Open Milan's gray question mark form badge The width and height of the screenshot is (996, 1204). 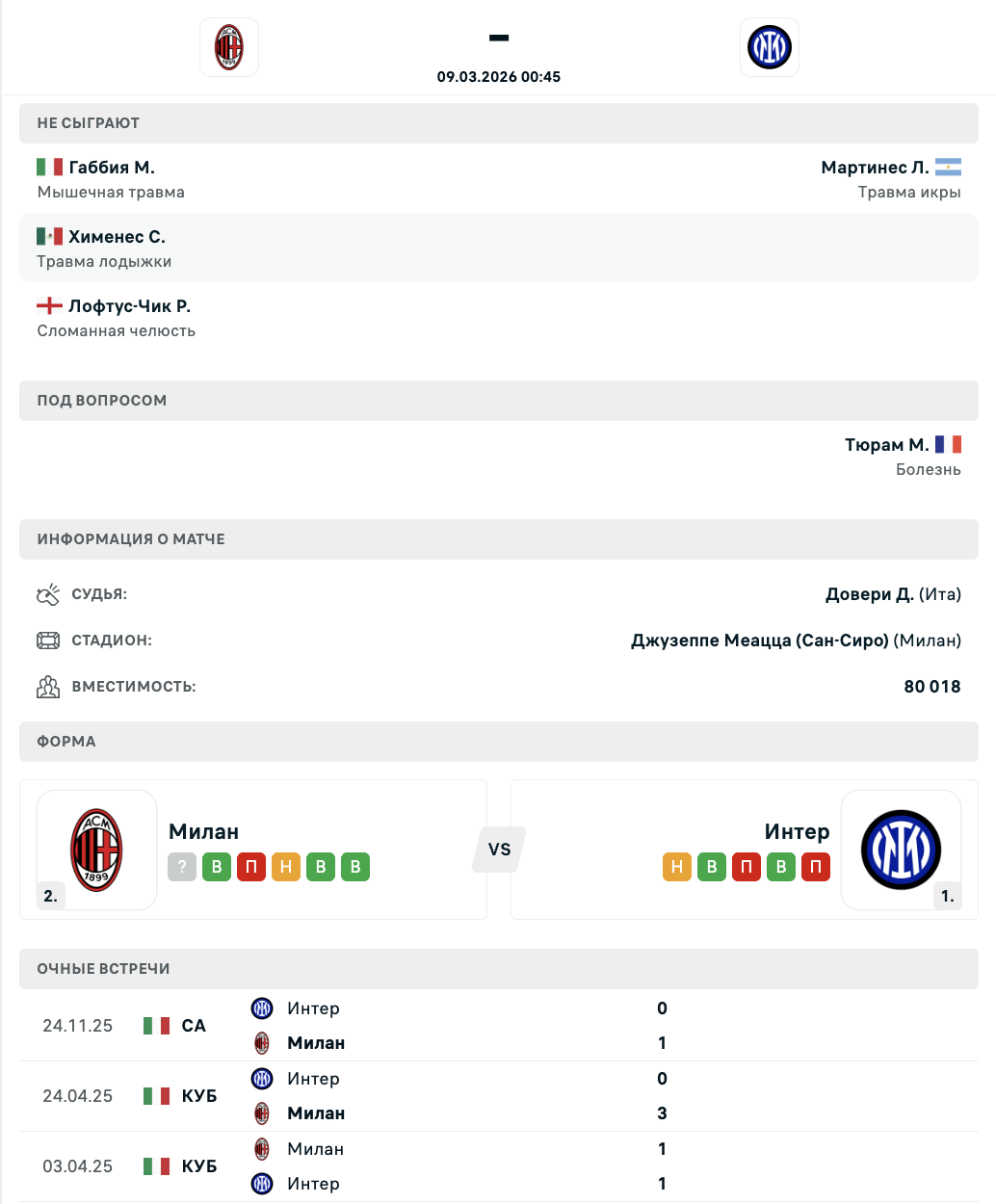(182, 867)
